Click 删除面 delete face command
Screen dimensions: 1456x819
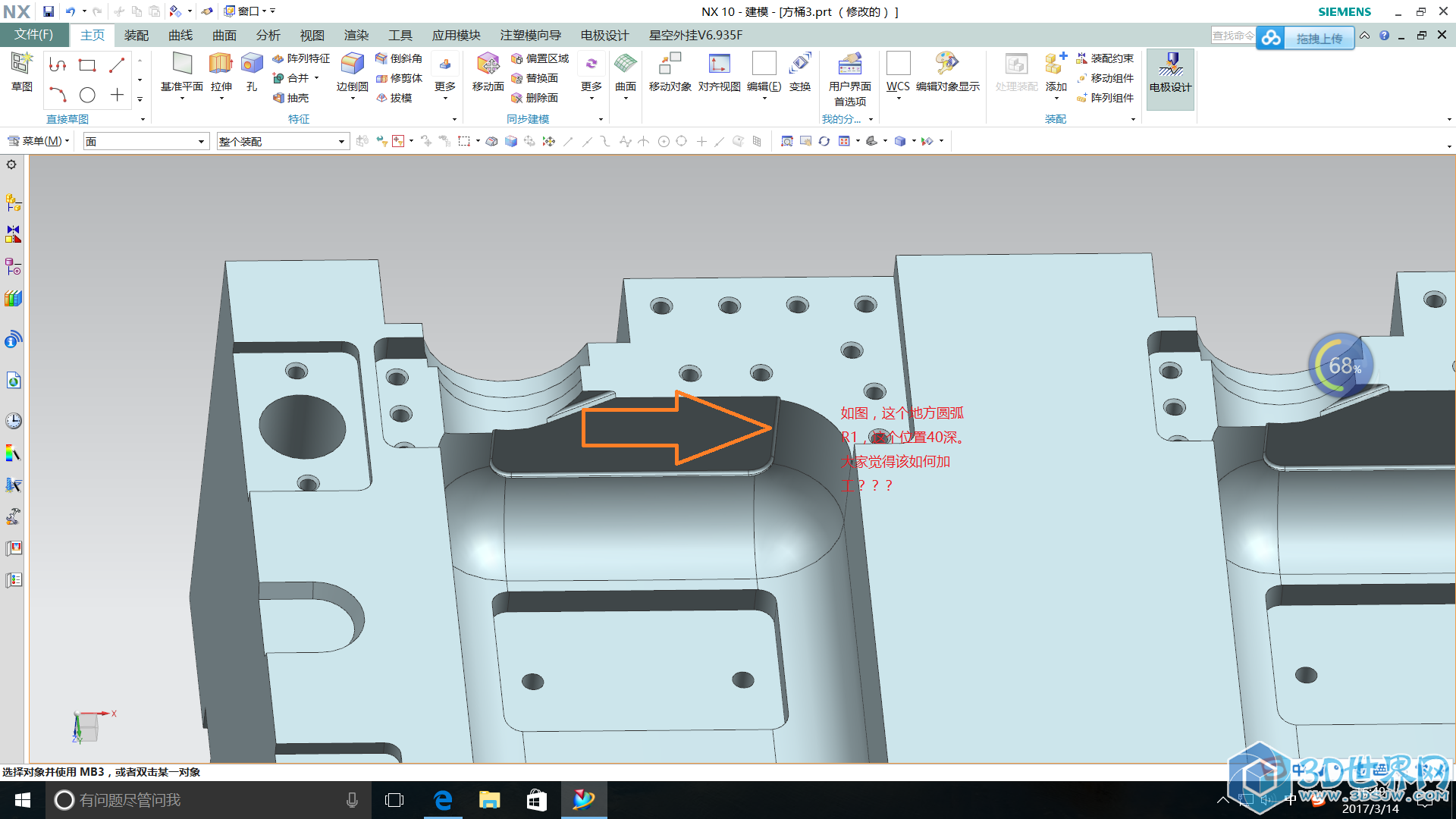tap(535, 98)
